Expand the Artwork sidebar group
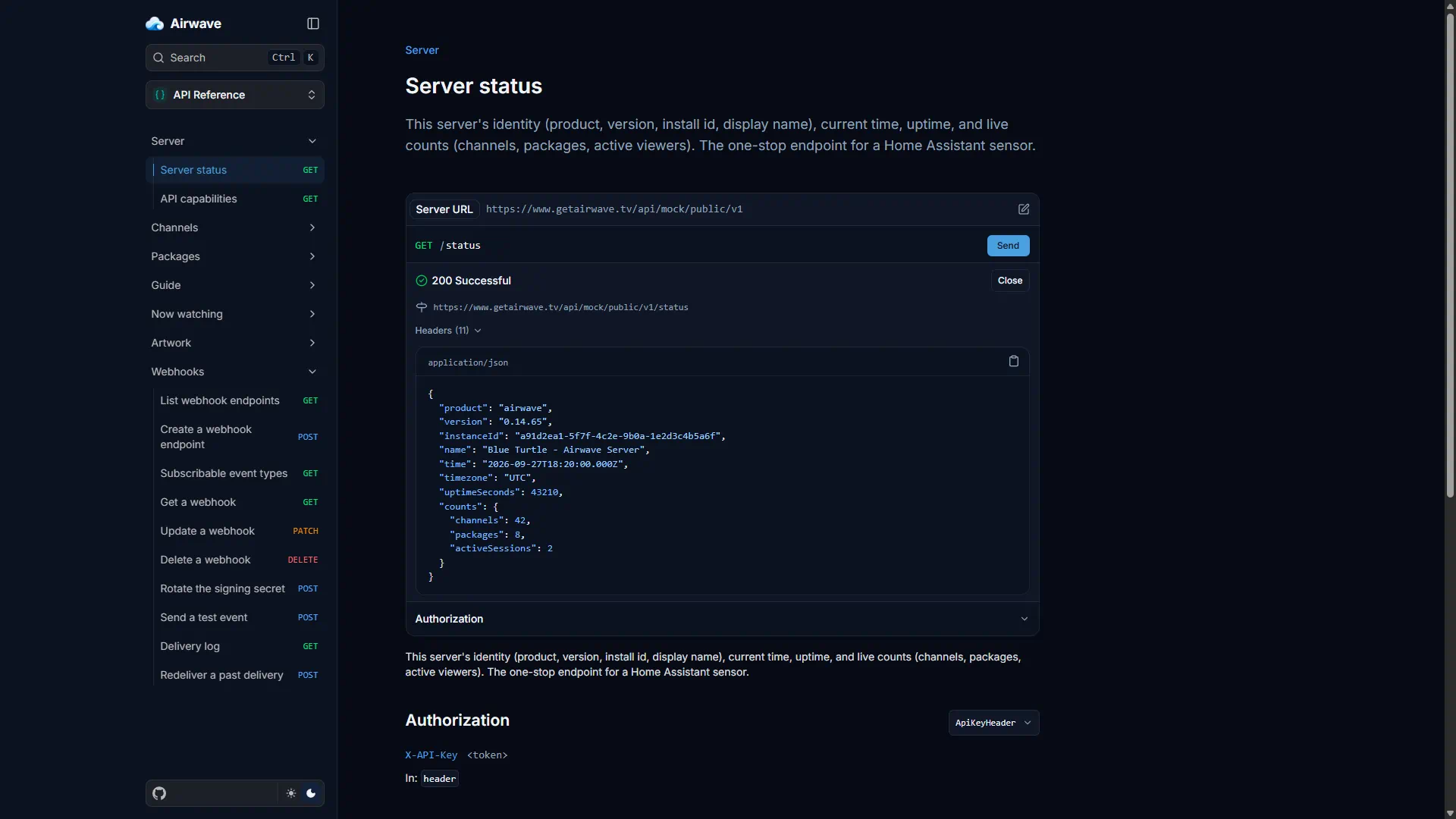The width and height of the screenshot is (1456, 819). click(235, 343)
